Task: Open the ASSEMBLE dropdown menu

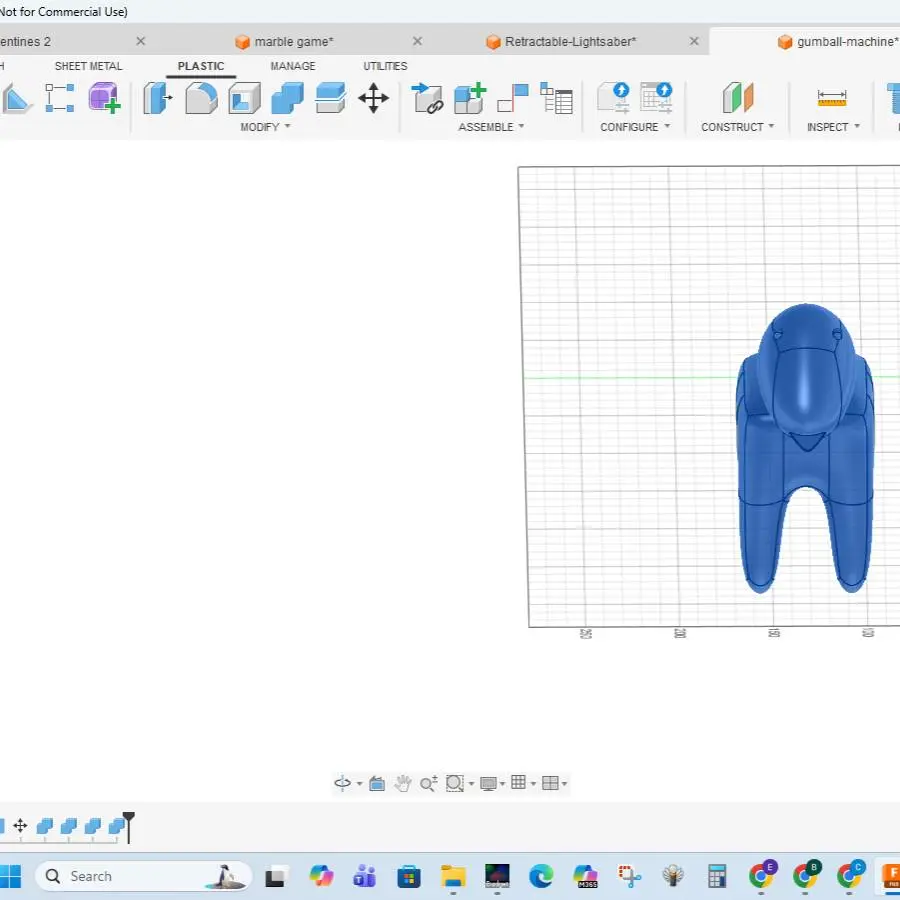Action: tap(491, 127)
